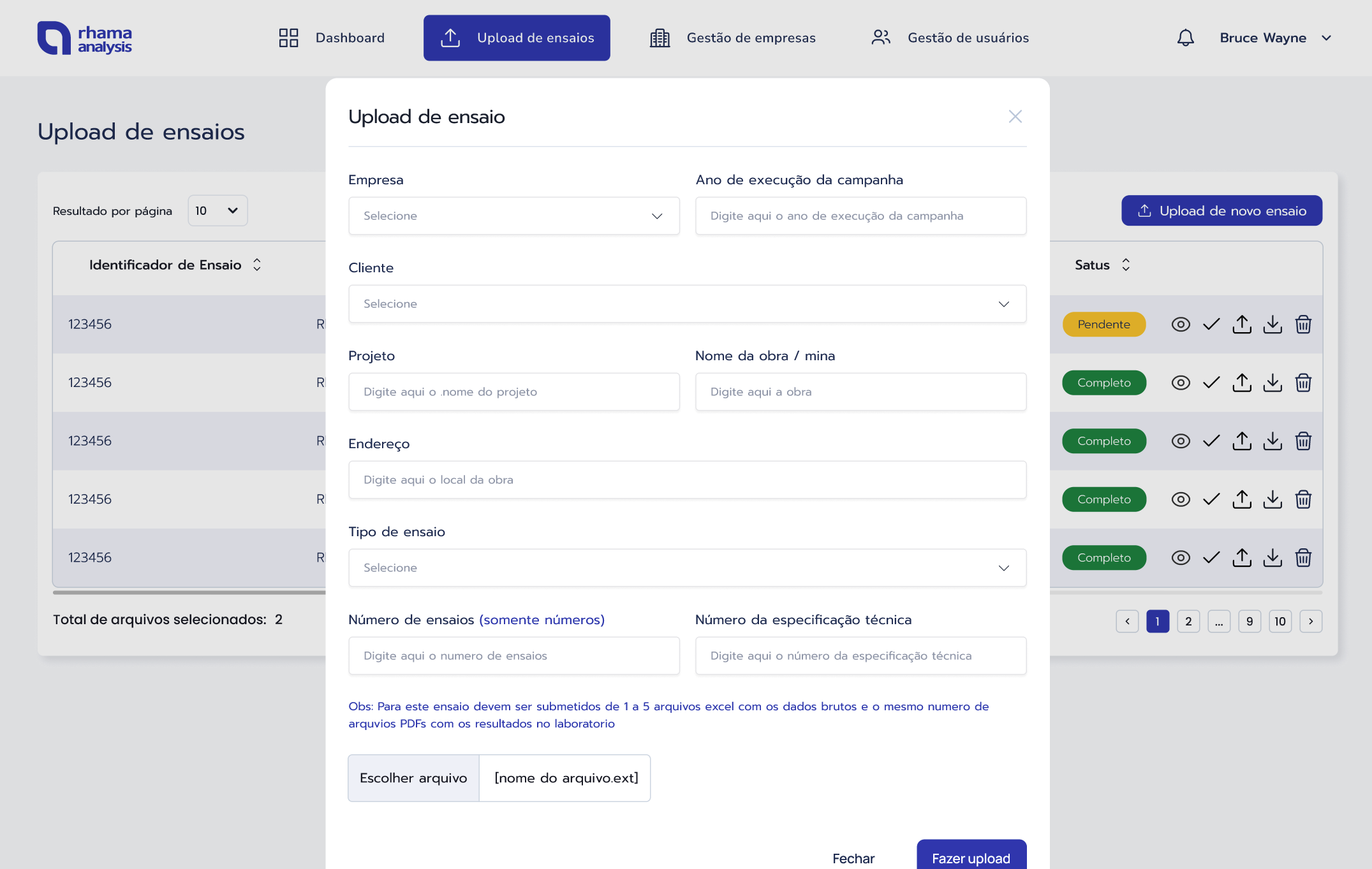Click the trash icon in the Pendente row
The height and width of the screenshot is (869, 1372).
click(1303, 325)
